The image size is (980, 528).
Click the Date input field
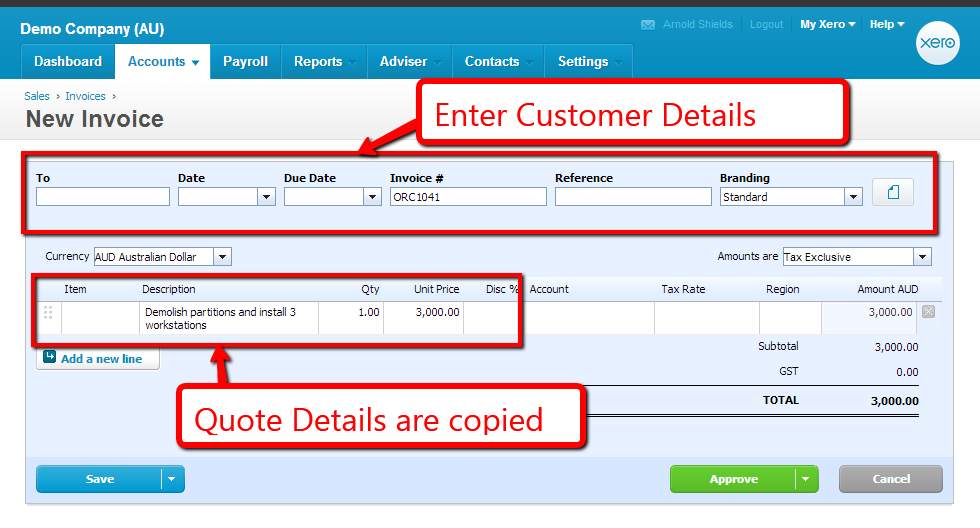pyautogui.click(x=218, y=197)
